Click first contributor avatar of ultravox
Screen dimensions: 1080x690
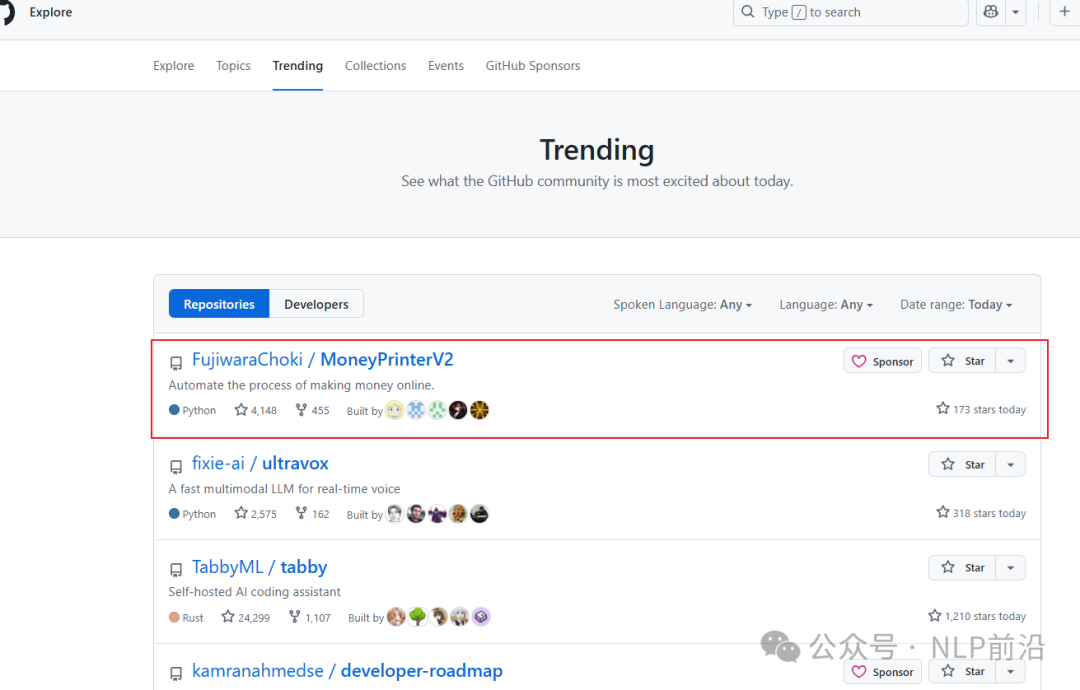pyautogui.click(x=395, y=514)
